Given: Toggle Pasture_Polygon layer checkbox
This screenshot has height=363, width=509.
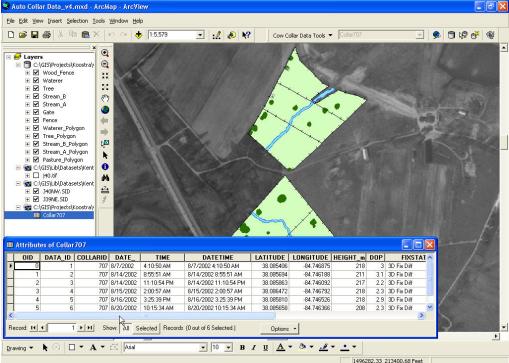Looking at the screenshot, I should point(36,160).
